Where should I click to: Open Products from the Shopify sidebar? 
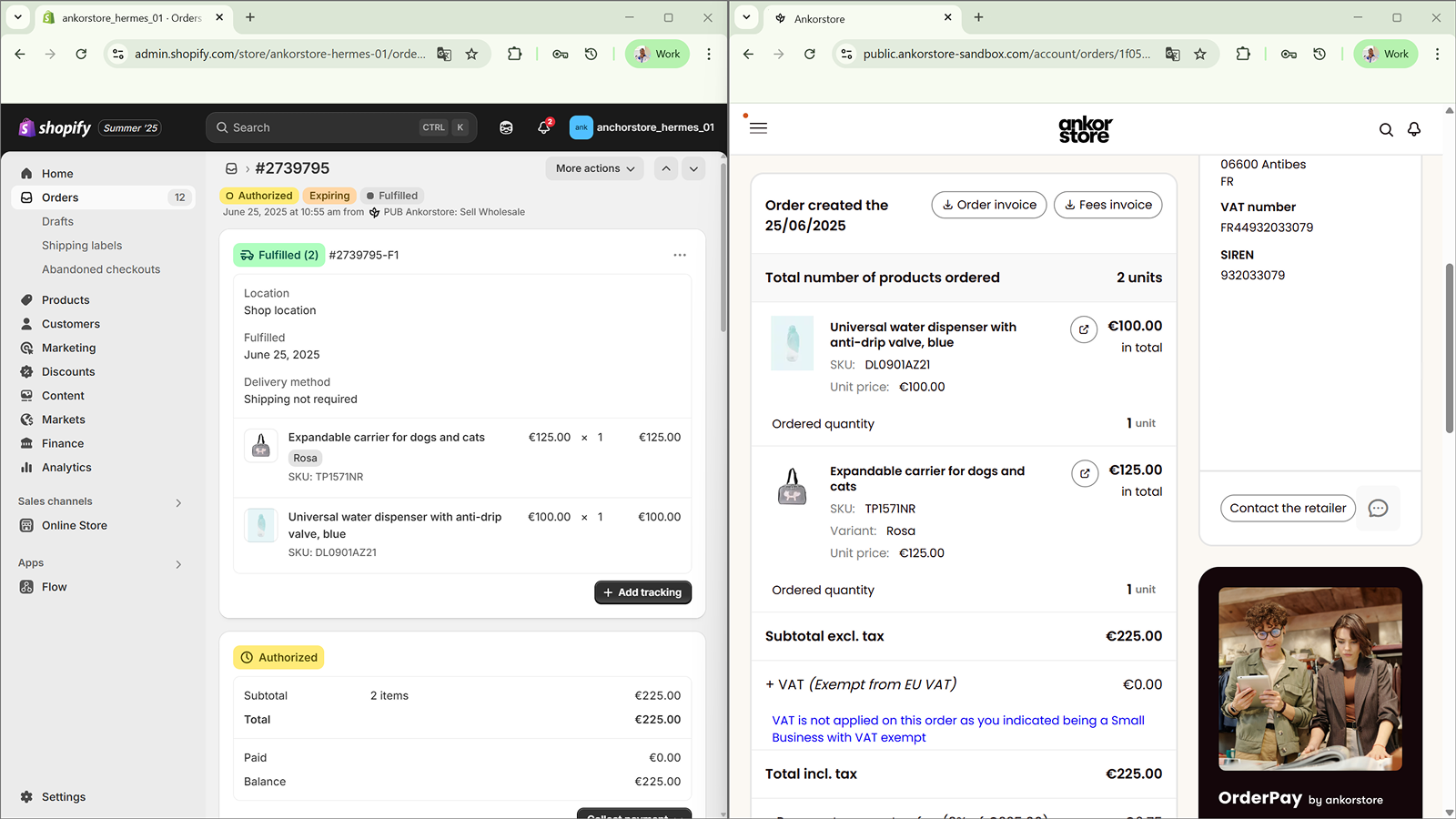[65, 299]
